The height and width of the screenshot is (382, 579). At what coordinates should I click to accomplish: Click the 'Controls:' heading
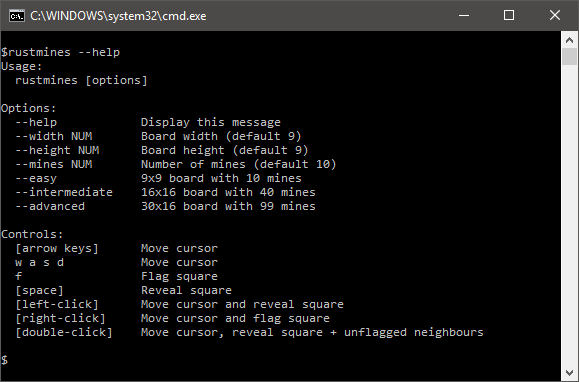pyautogui.click(x=32, y=234)
